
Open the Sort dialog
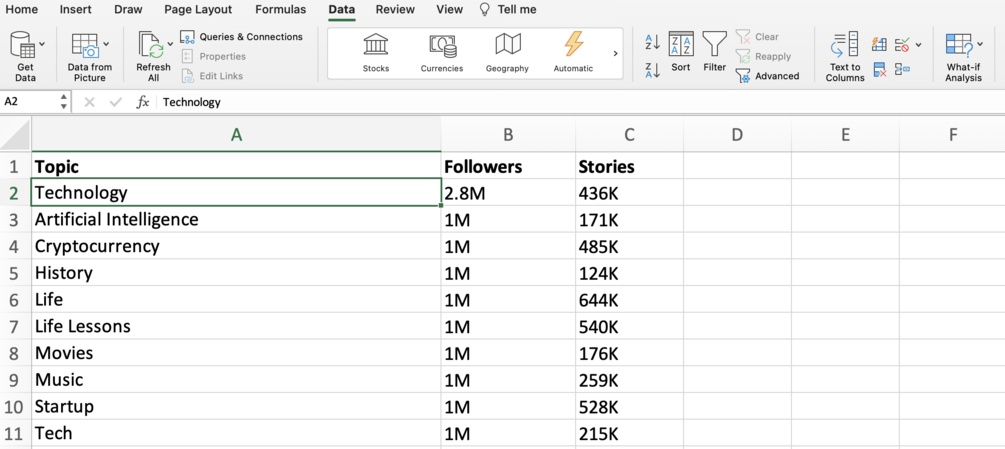681,52
